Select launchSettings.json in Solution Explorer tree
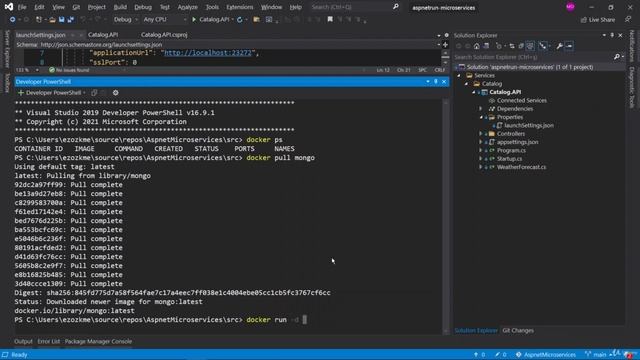640x360 pixels. [529, 126]
